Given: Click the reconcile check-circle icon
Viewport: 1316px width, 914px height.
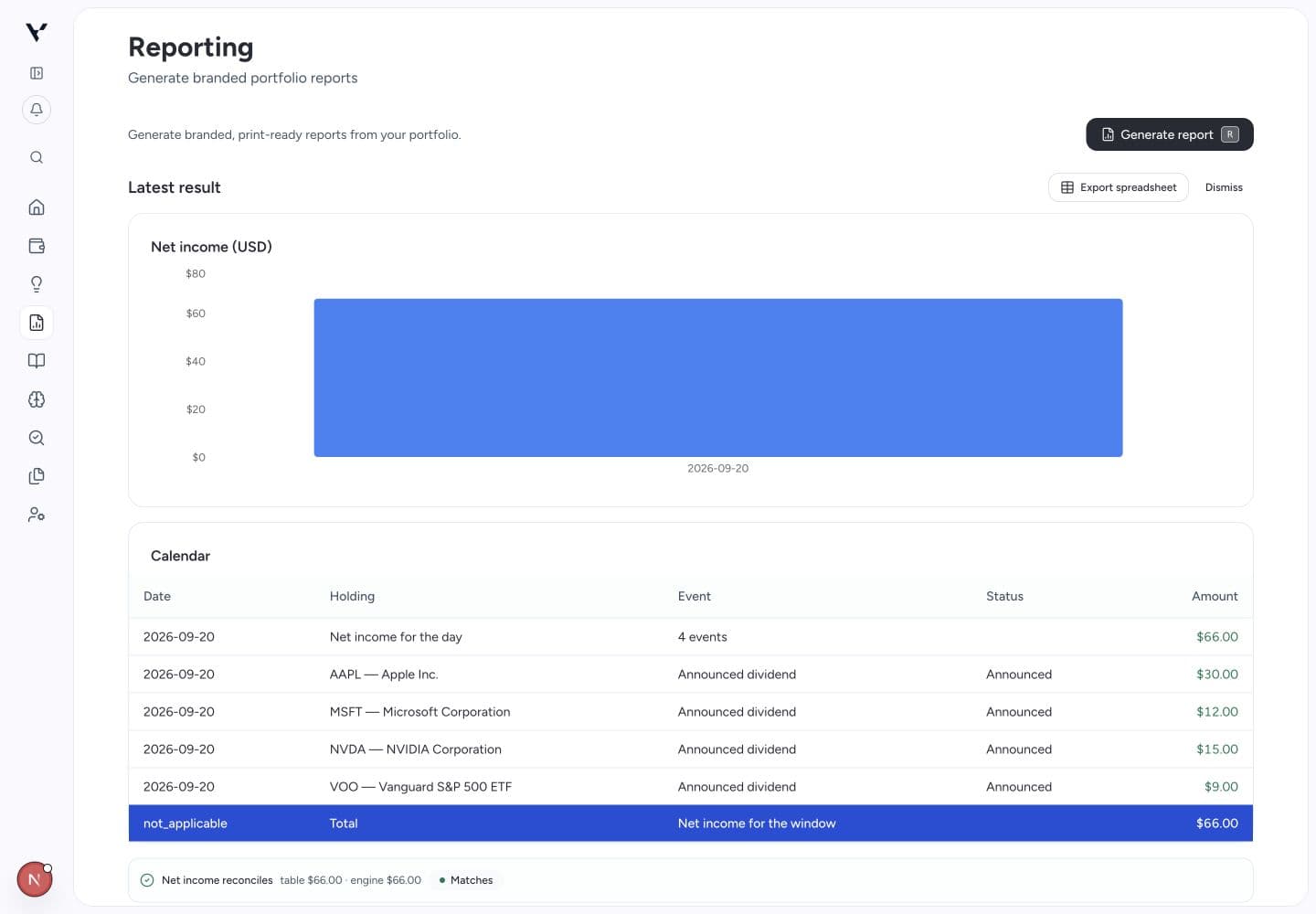Looking at the screenshot, I should tap(147, 880).
